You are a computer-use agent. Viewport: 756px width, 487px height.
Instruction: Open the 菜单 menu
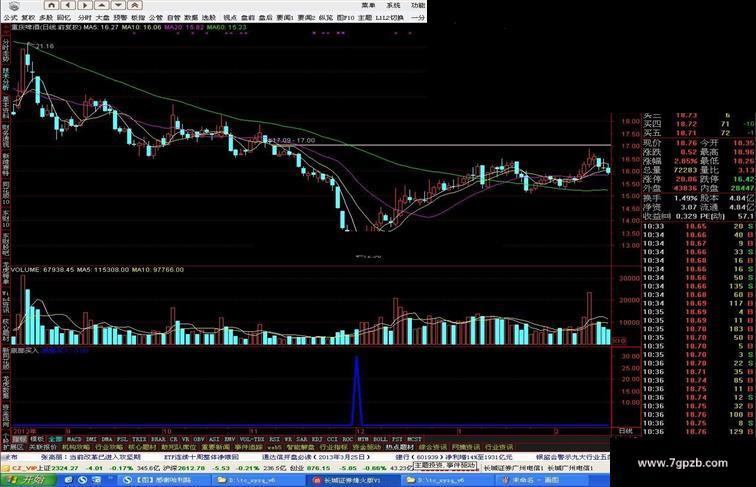(368, 5)
